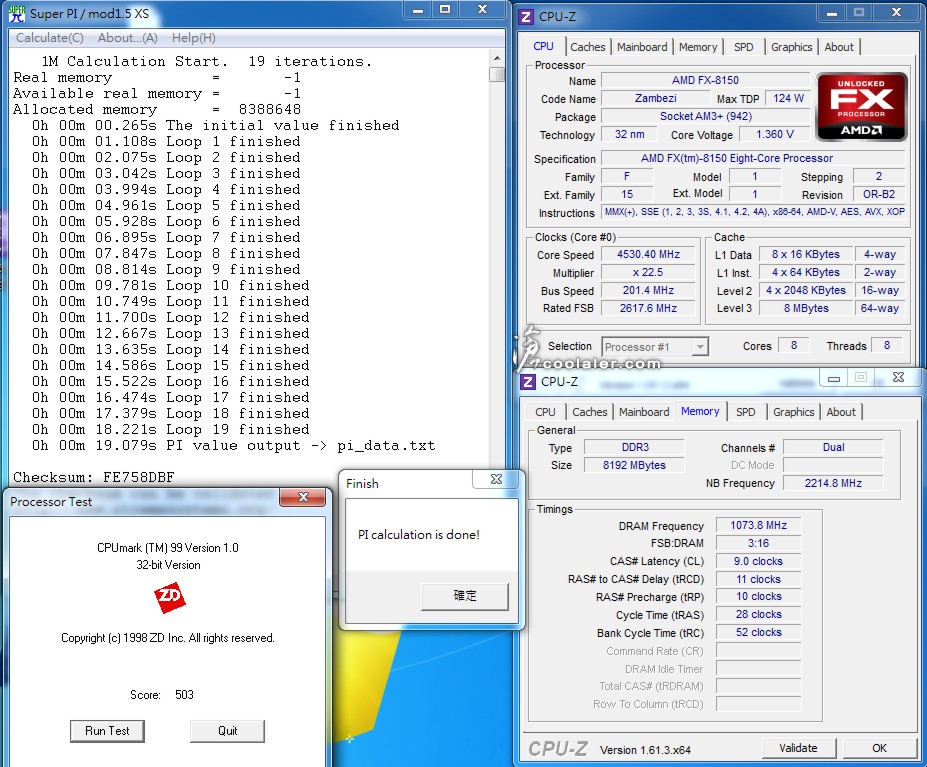Viewport: 927px width, 767px height.
Task: Click the CAS# Latency value 9.0 clocks
Action: pyautogui.click(x=759, y=561)
